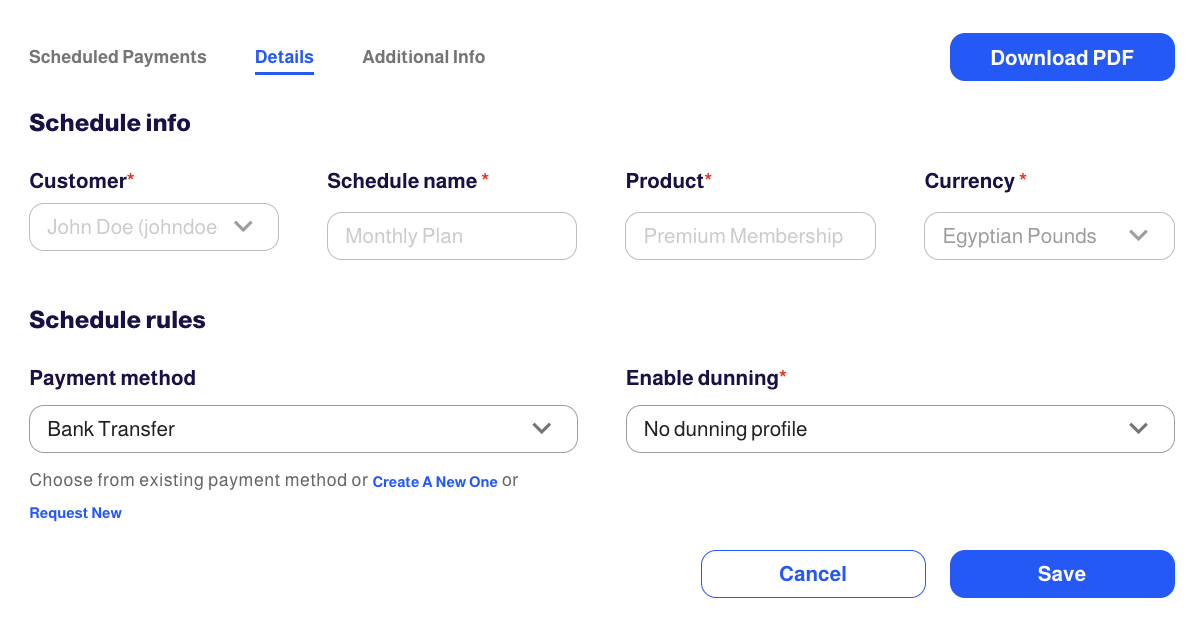Open the Egyptian Pounds currency dropdown

[x=1049, y=236]
